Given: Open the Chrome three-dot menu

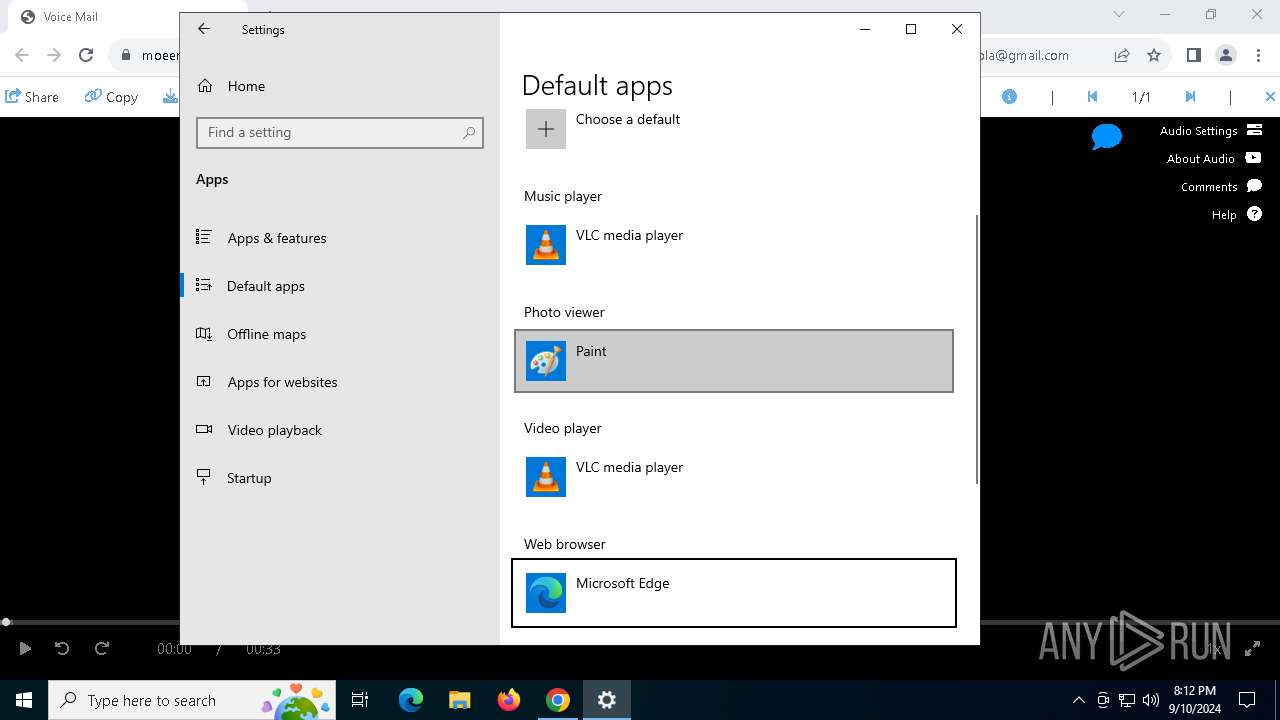Looking at the screenshot, I should (x=1258, y=56).
